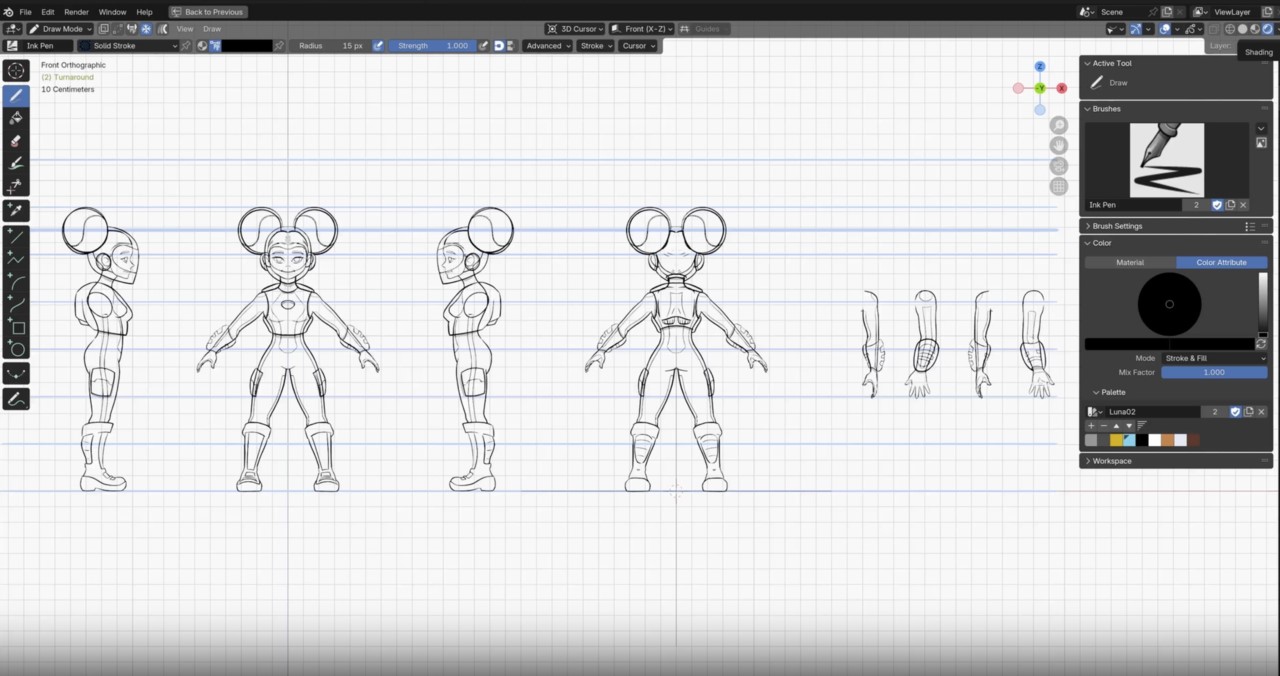The height and width of the screenshot is (676, 1280).
Task: Open the Draw Mode dropdown
Action: pyautogui.click(x=60, y=29)
